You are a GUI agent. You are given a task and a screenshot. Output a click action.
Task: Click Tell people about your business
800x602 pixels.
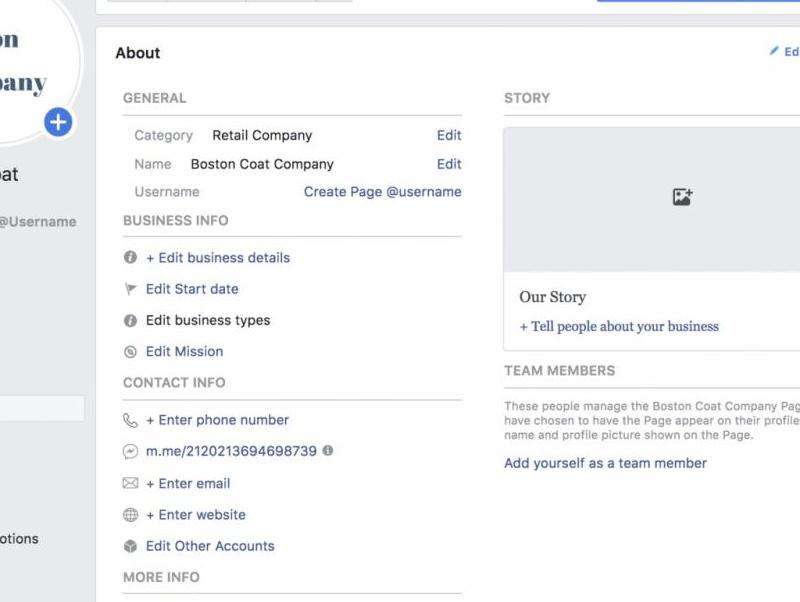[x=619, y=327]
